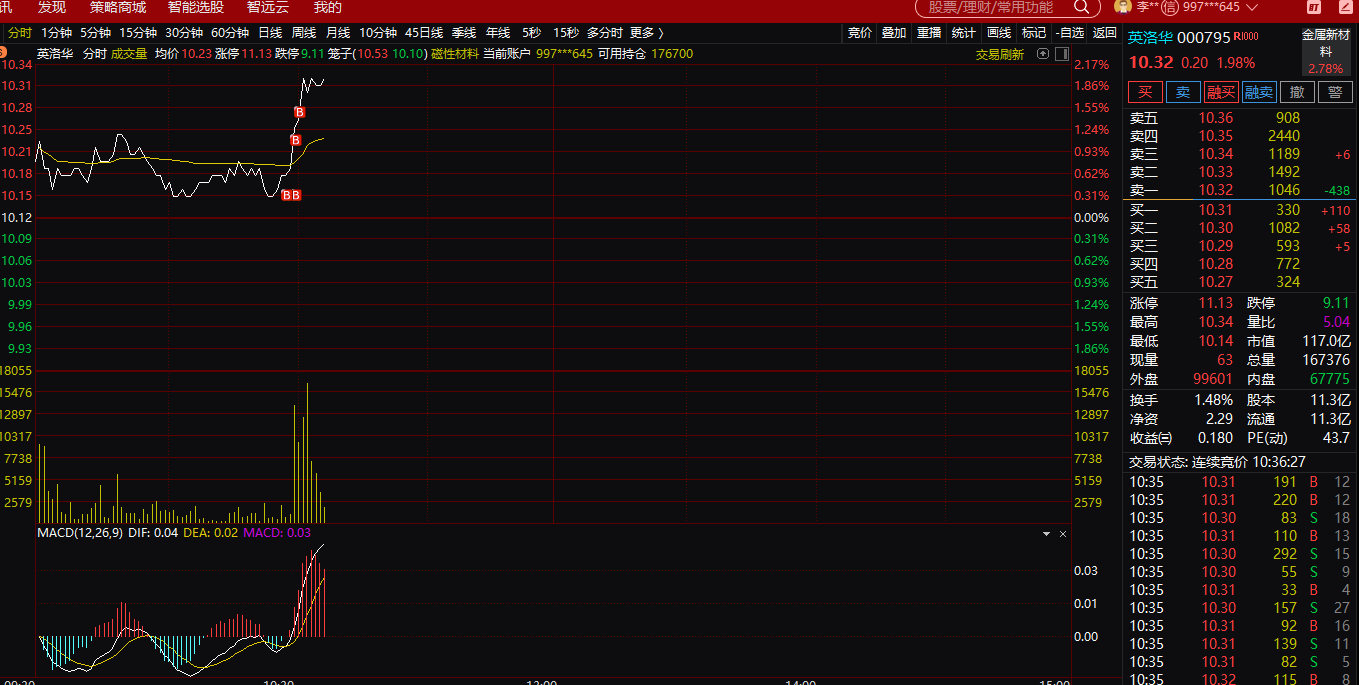Click the 卖一 price 10.32
1359x685 pixels.
1216,190
